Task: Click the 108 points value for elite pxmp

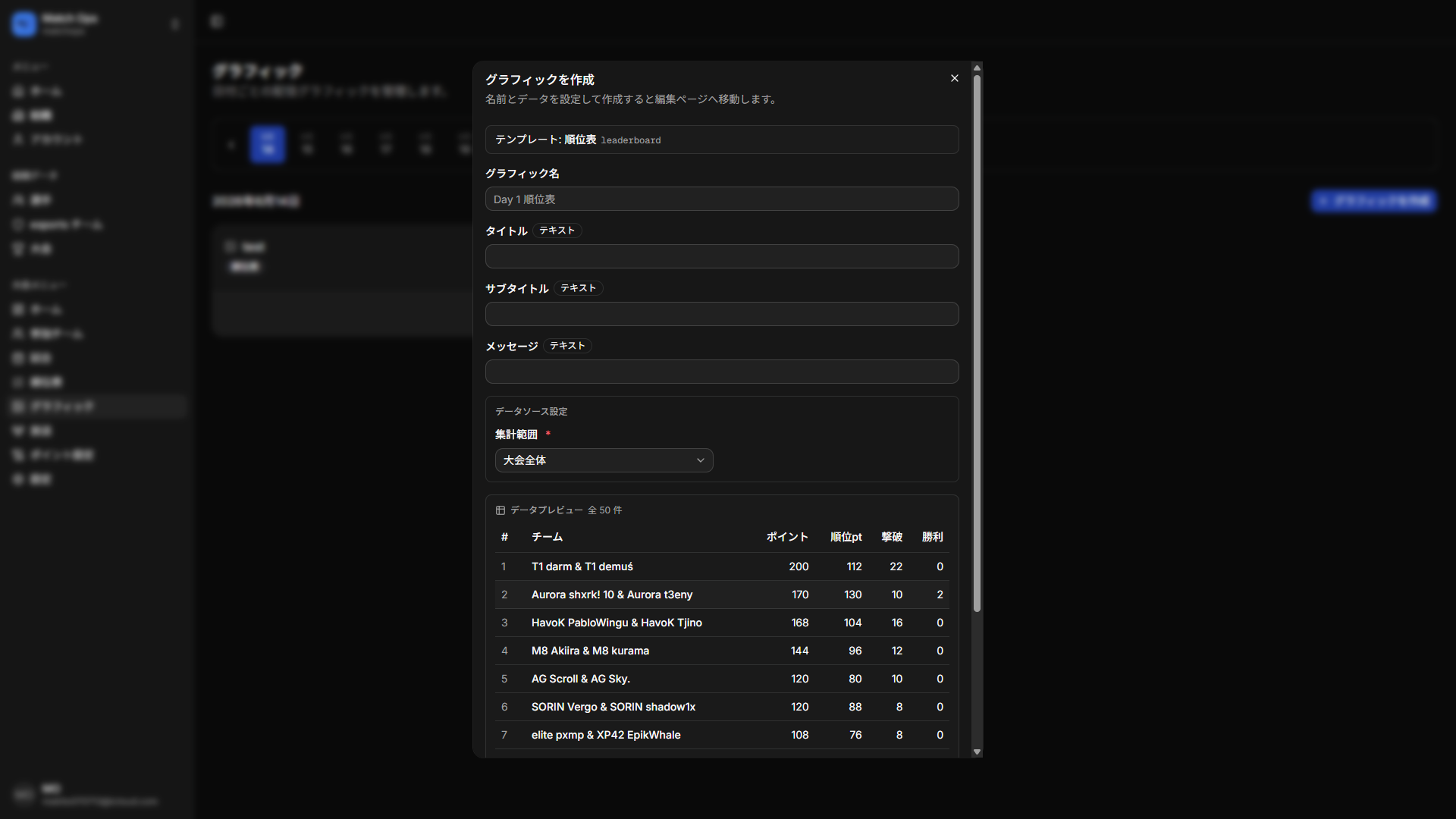Action: (800, 735)
